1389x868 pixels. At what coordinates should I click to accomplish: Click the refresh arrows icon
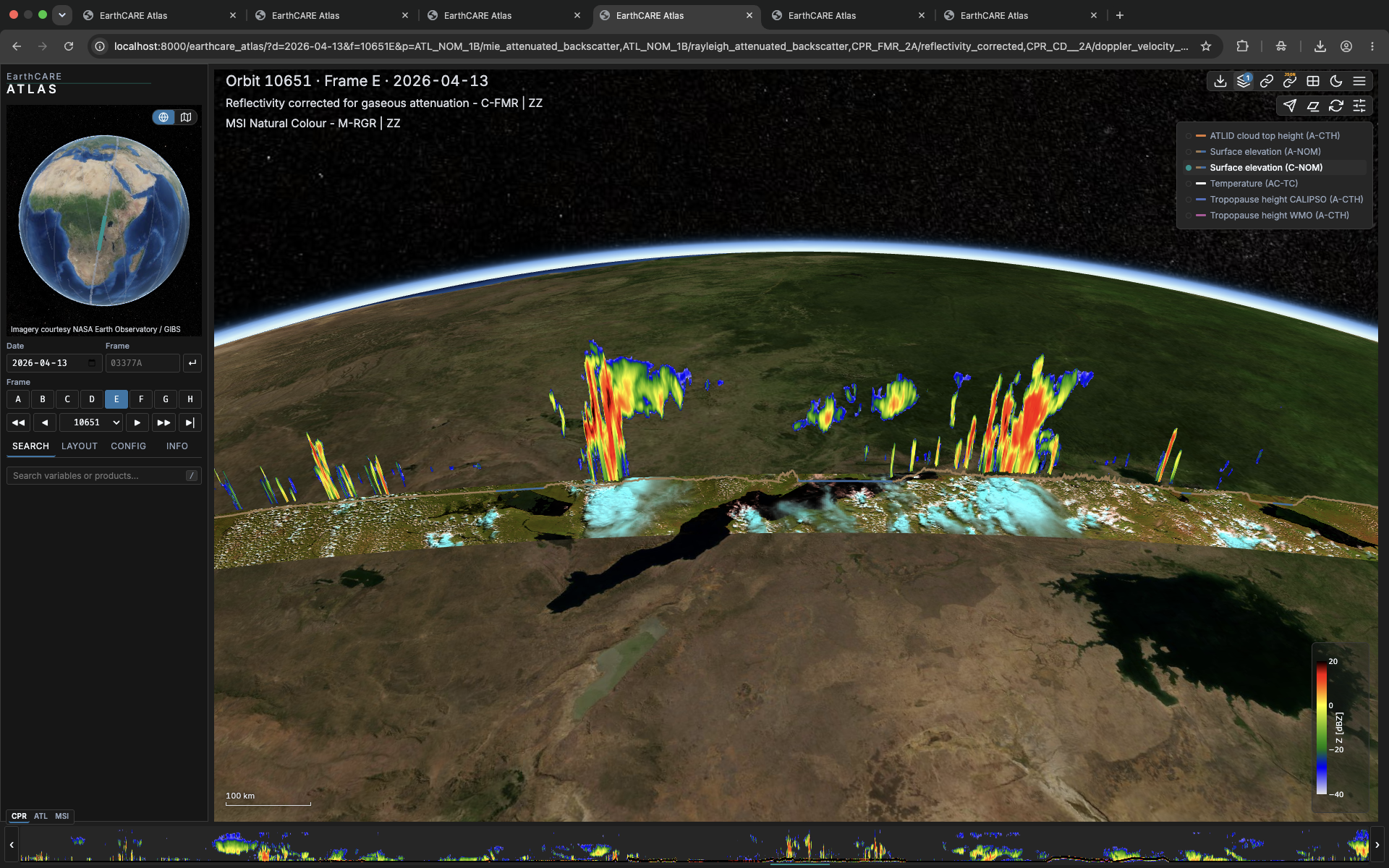tap(1336, 106)
